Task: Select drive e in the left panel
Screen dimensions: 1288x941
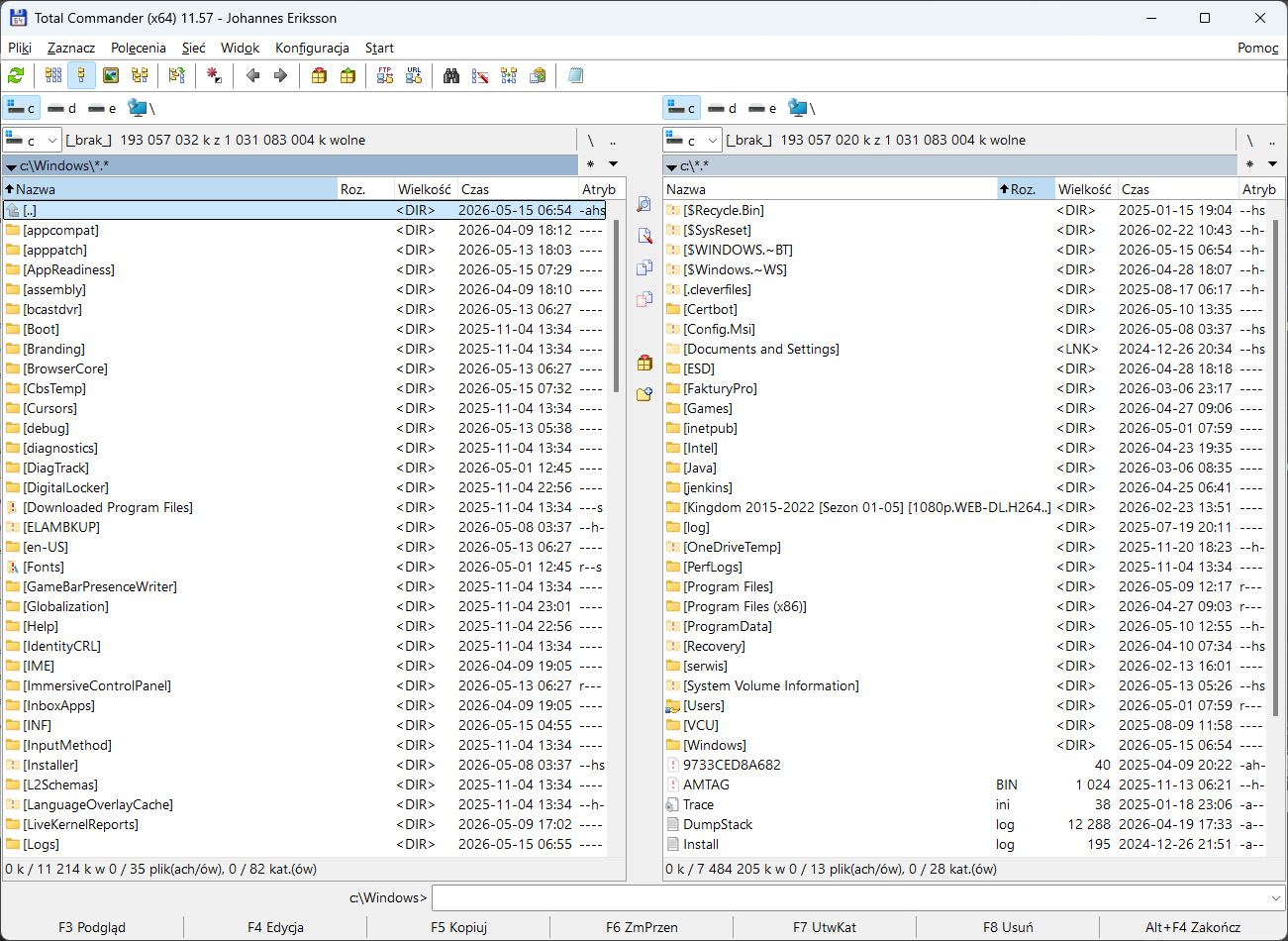Action: [x=102, y=108]
